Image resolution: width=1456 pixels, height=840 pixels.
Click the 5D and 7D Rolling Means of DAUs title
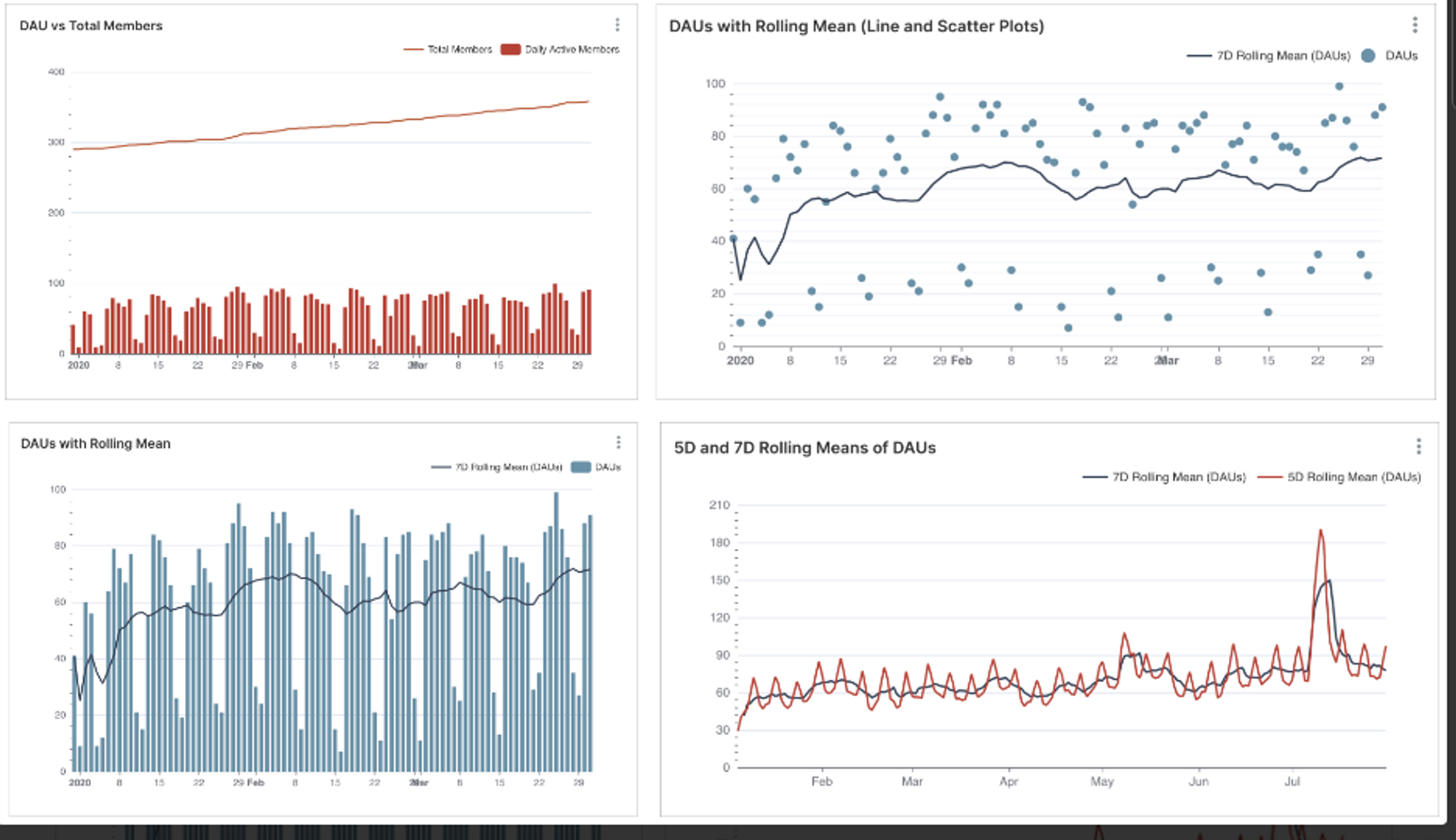click(x=804, y=448)
